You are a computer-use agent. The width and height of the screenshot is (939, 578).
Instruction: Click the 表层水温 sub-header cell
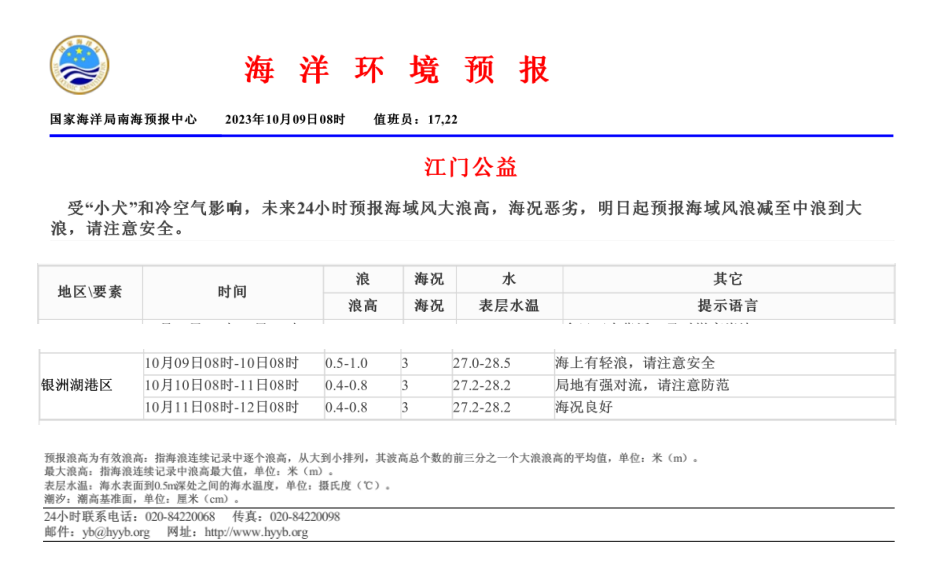point(509,306)
